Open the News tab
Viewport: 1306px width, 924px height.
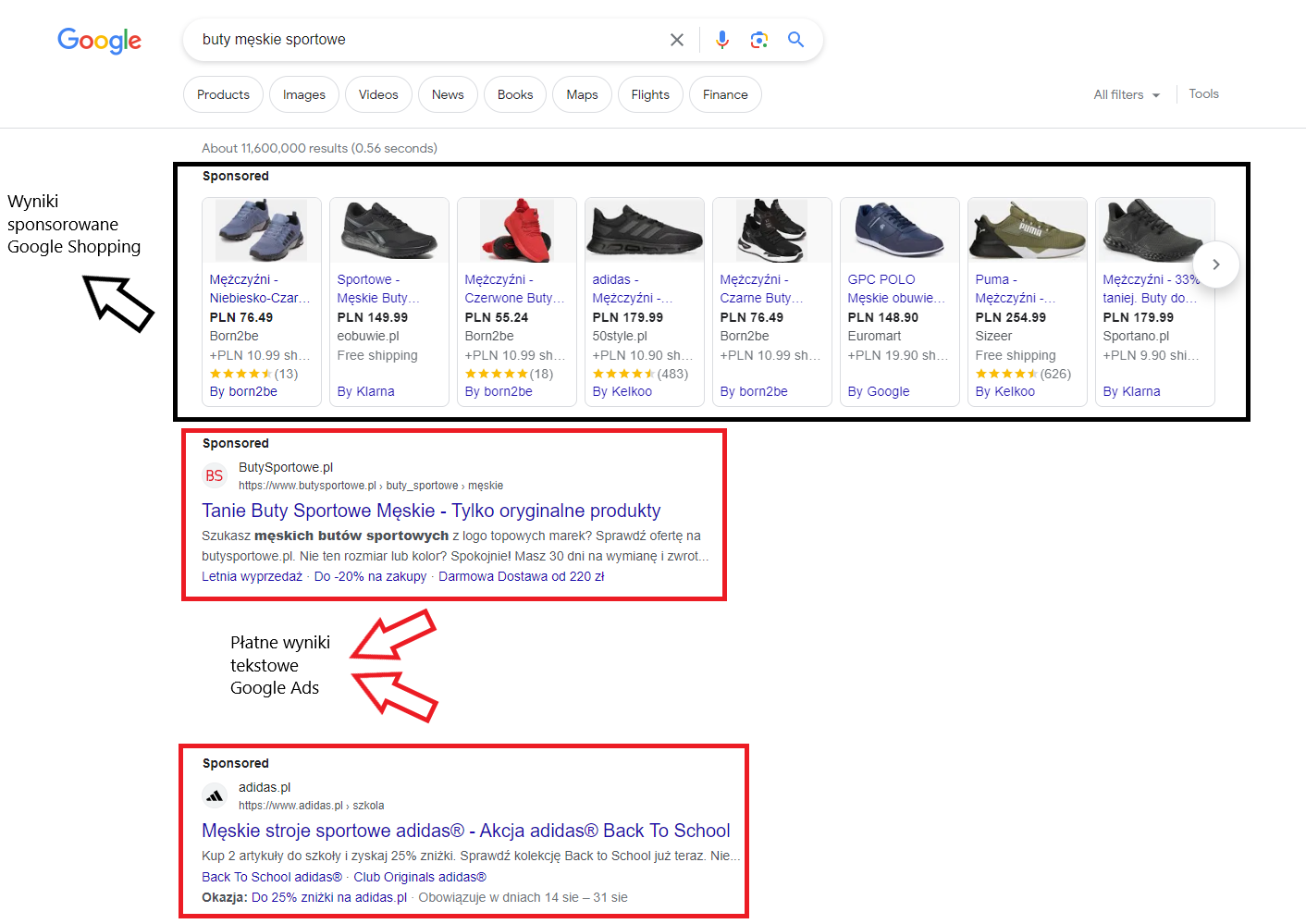[x=448, y=94]
